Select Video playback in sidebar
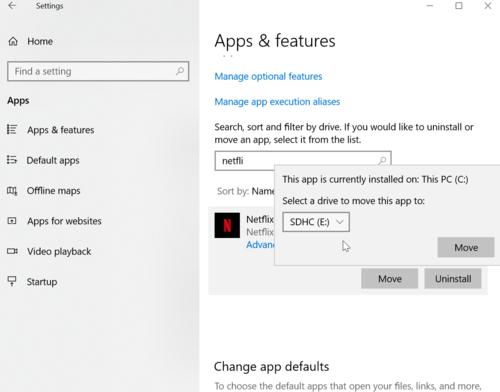 [x=59, y=251]
